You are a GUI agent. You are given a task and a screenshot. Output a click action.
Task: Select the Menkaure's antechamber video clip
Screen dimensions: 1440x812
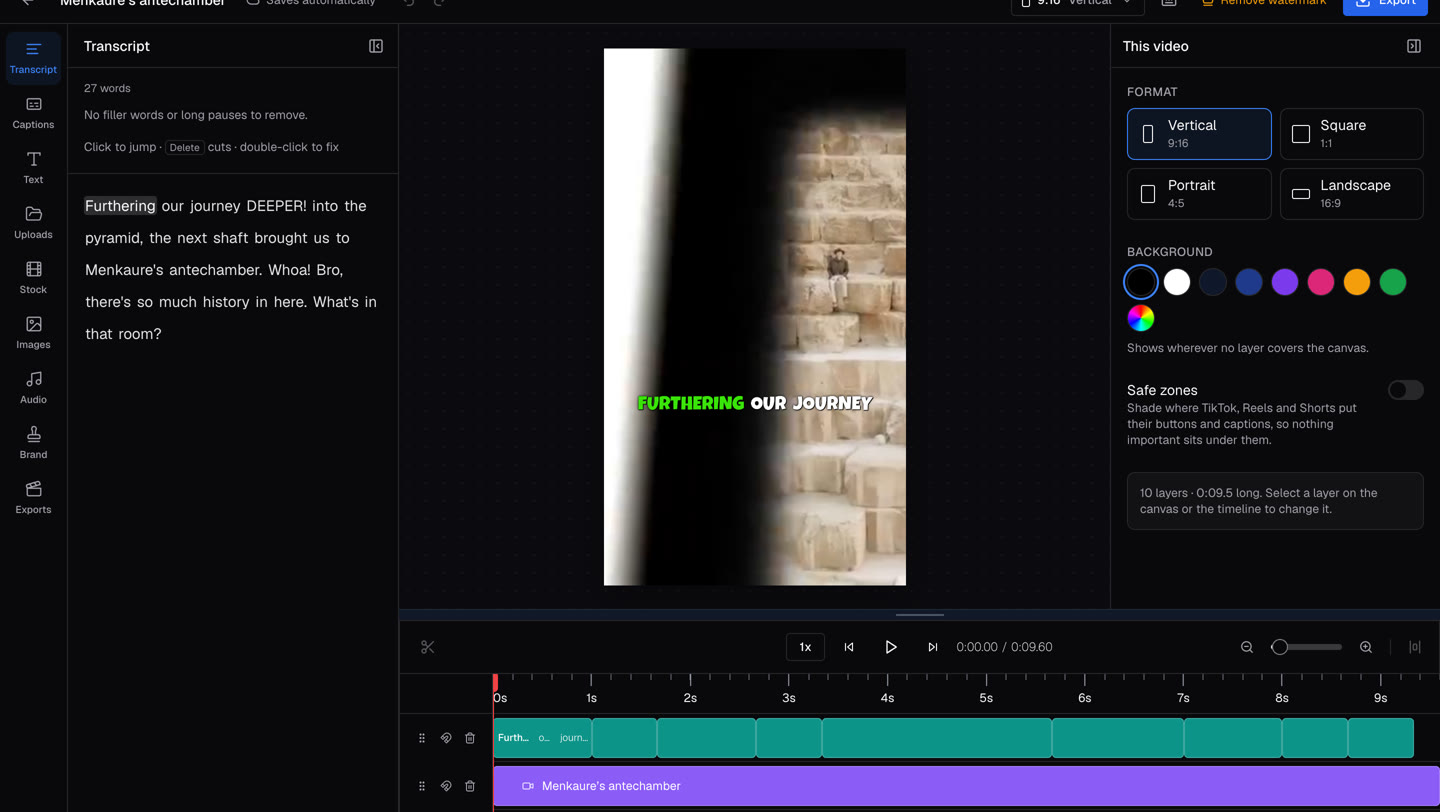[966, 786]
